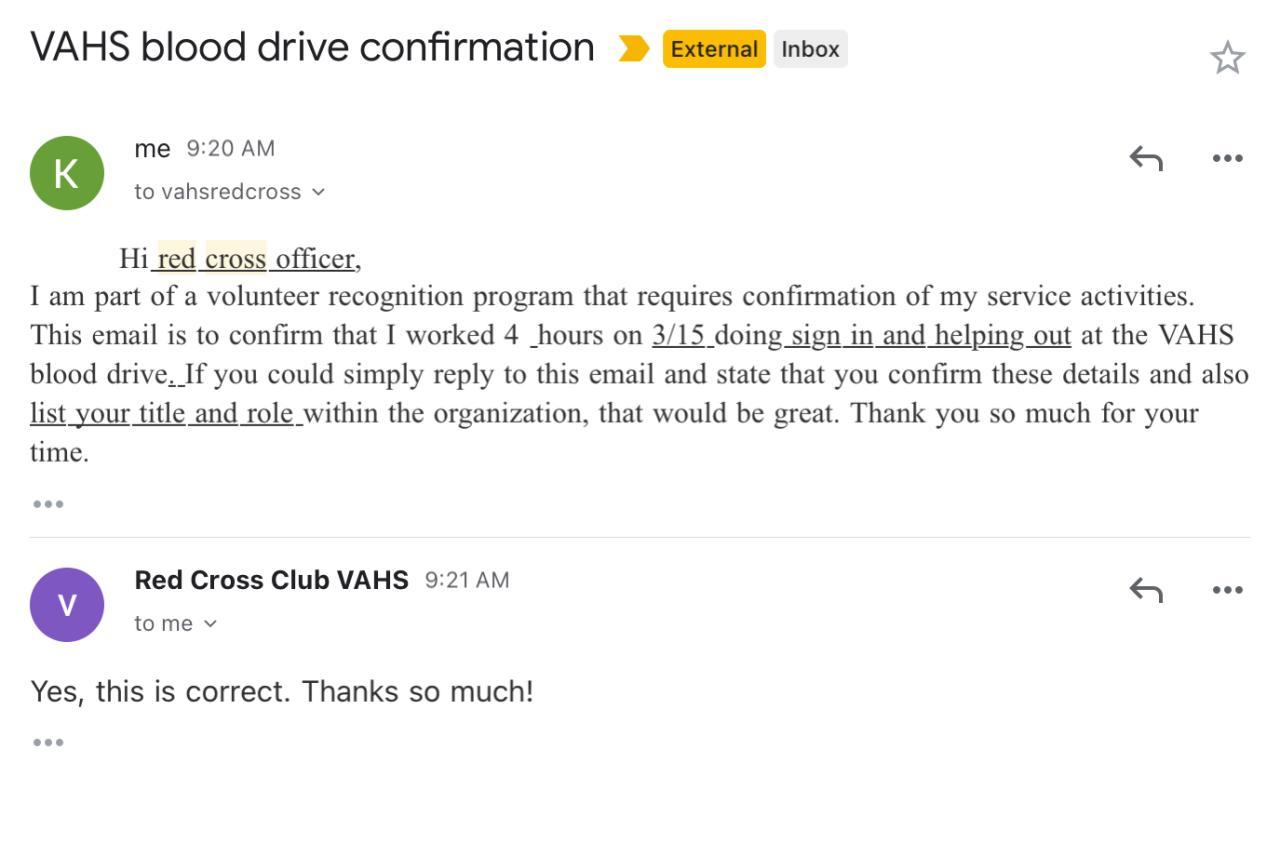Click the sender name Red Cross Club VAHS

click(271, 580)
